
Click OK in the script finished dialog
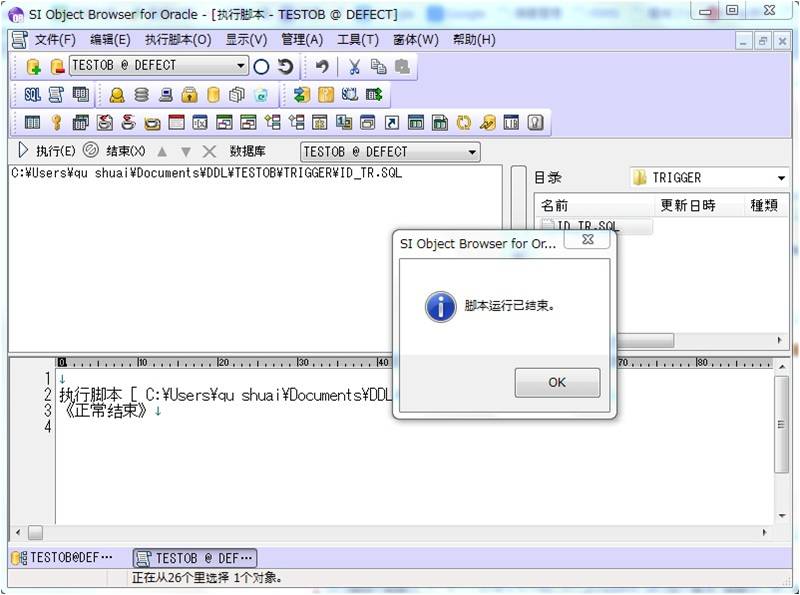pyautogui.click(x=557, y=382)
